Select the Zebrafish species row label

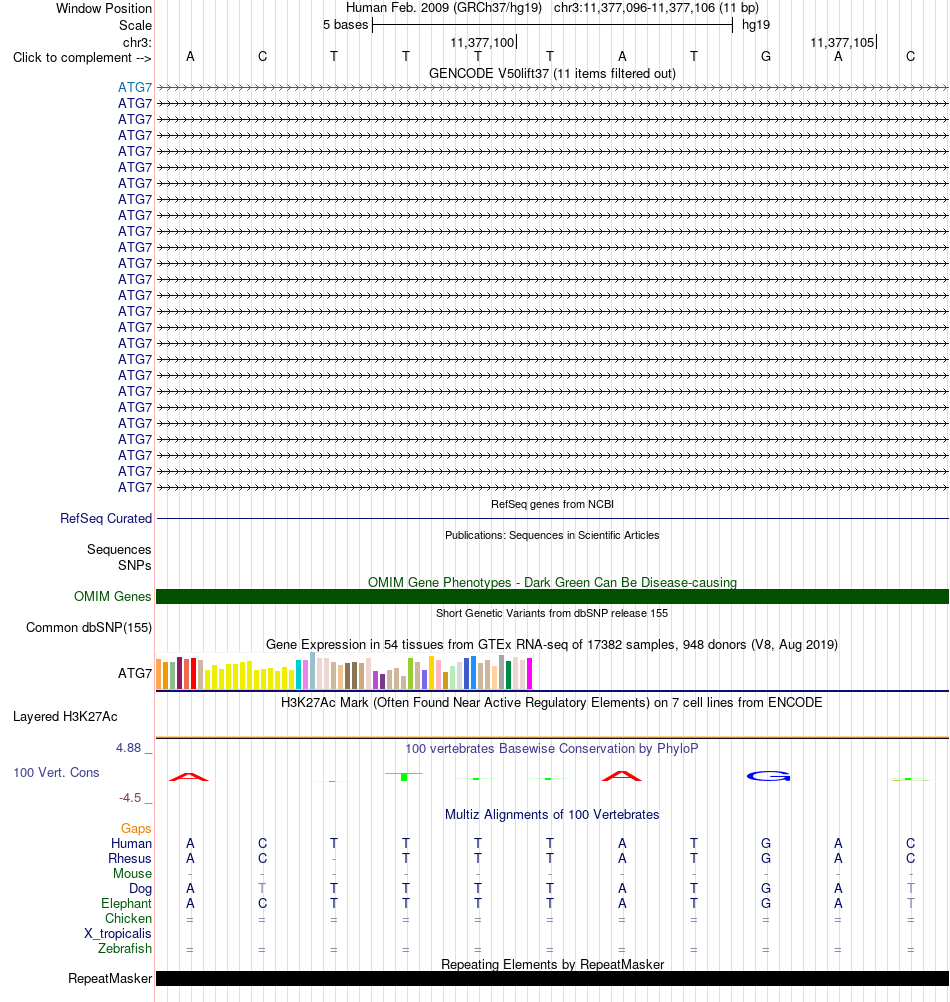point(125,948)
